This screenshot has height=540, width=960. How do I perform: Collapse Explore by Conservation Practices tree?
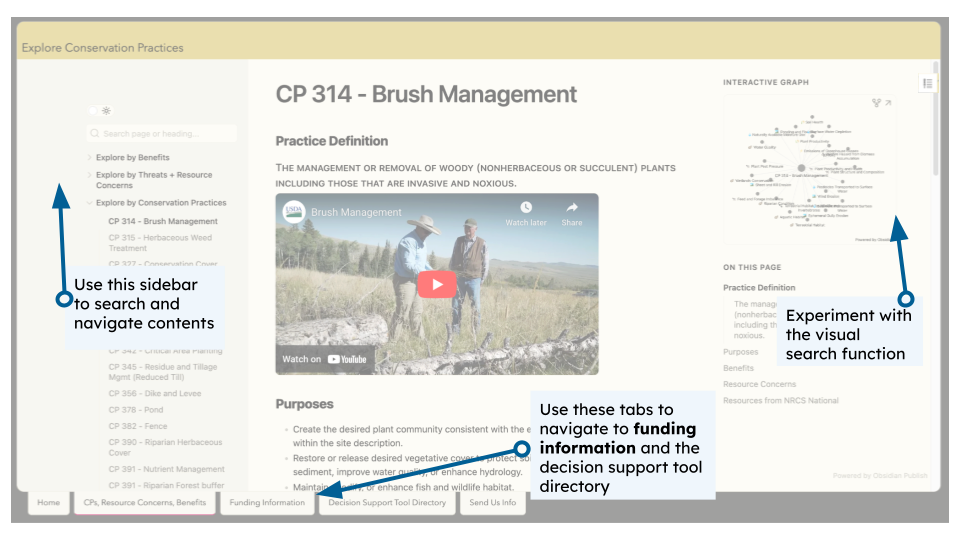(90, 203)
